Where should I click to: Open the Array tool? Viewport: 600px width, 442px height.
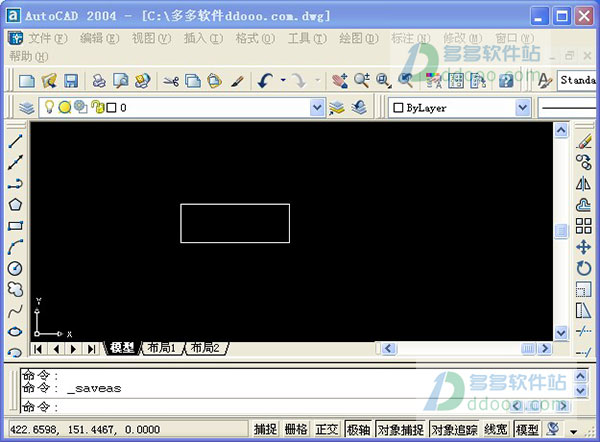coord(584,226)
